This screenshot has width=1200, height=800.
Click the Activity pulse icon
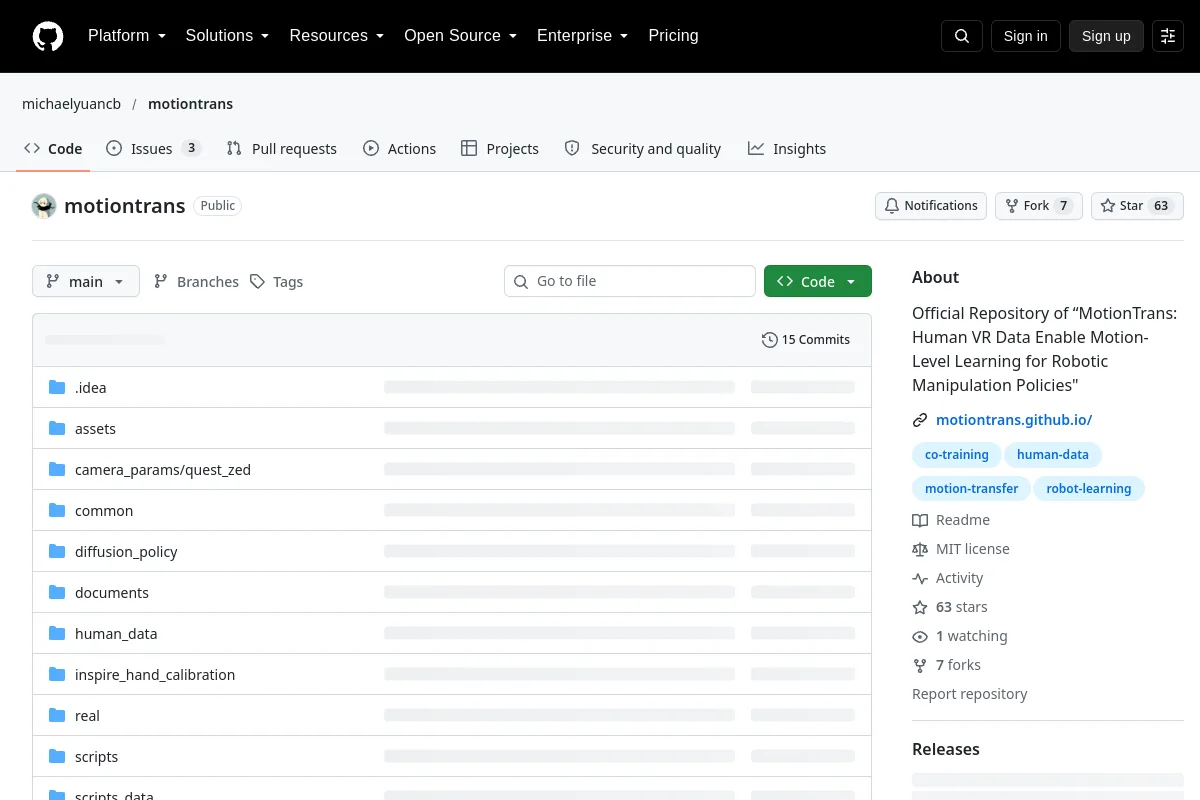pos(920,578)
